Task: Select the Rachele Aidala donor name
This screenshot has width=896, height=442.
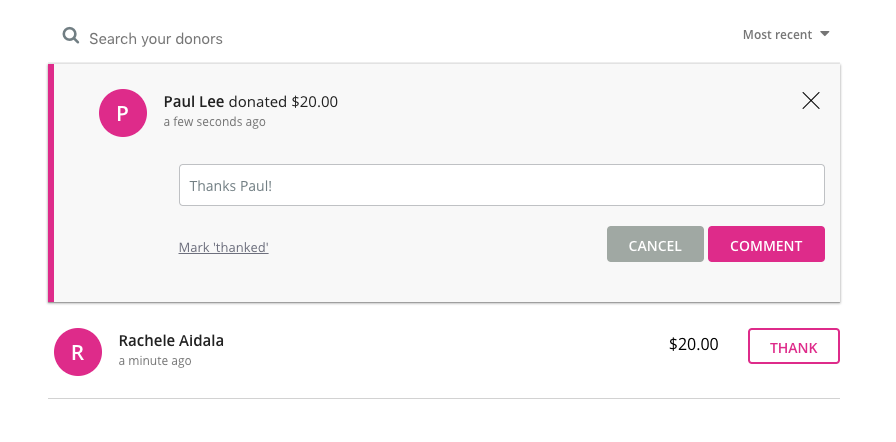Action: coord(171,341)
